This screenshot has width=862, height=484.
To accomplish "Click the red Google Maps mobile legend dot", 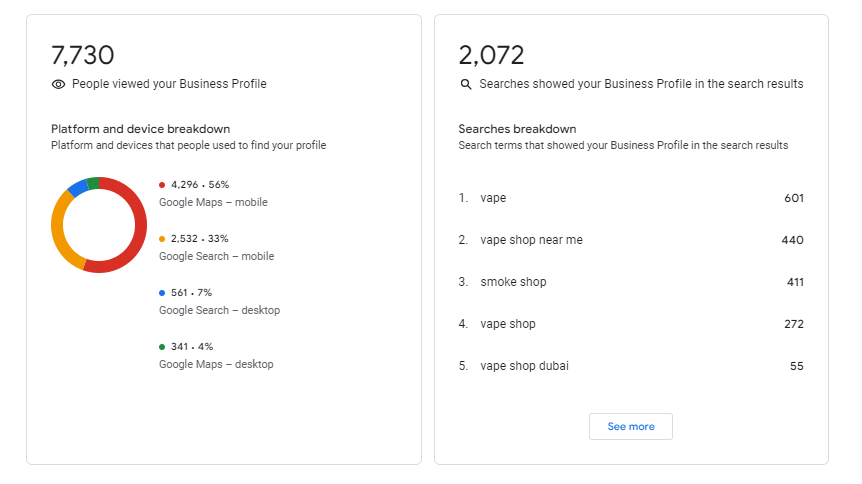I will (x=162, y=185).
